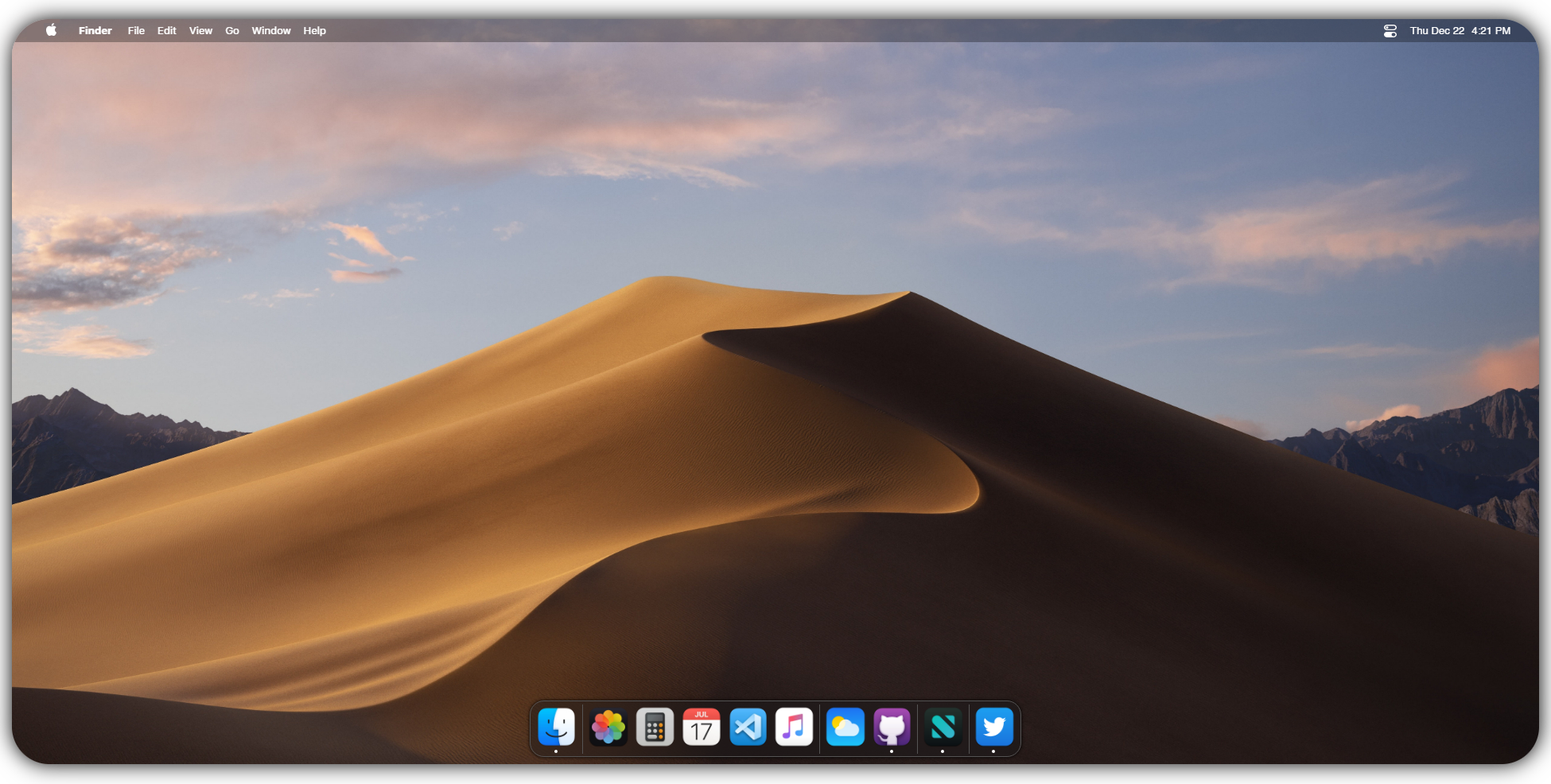
Task: Open the Go menu
Action: 232,30
